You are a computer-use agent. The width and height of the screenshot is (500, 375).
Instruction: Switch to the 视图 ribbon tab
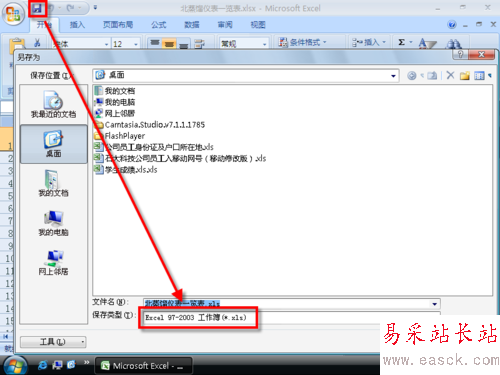coord(258,25)
